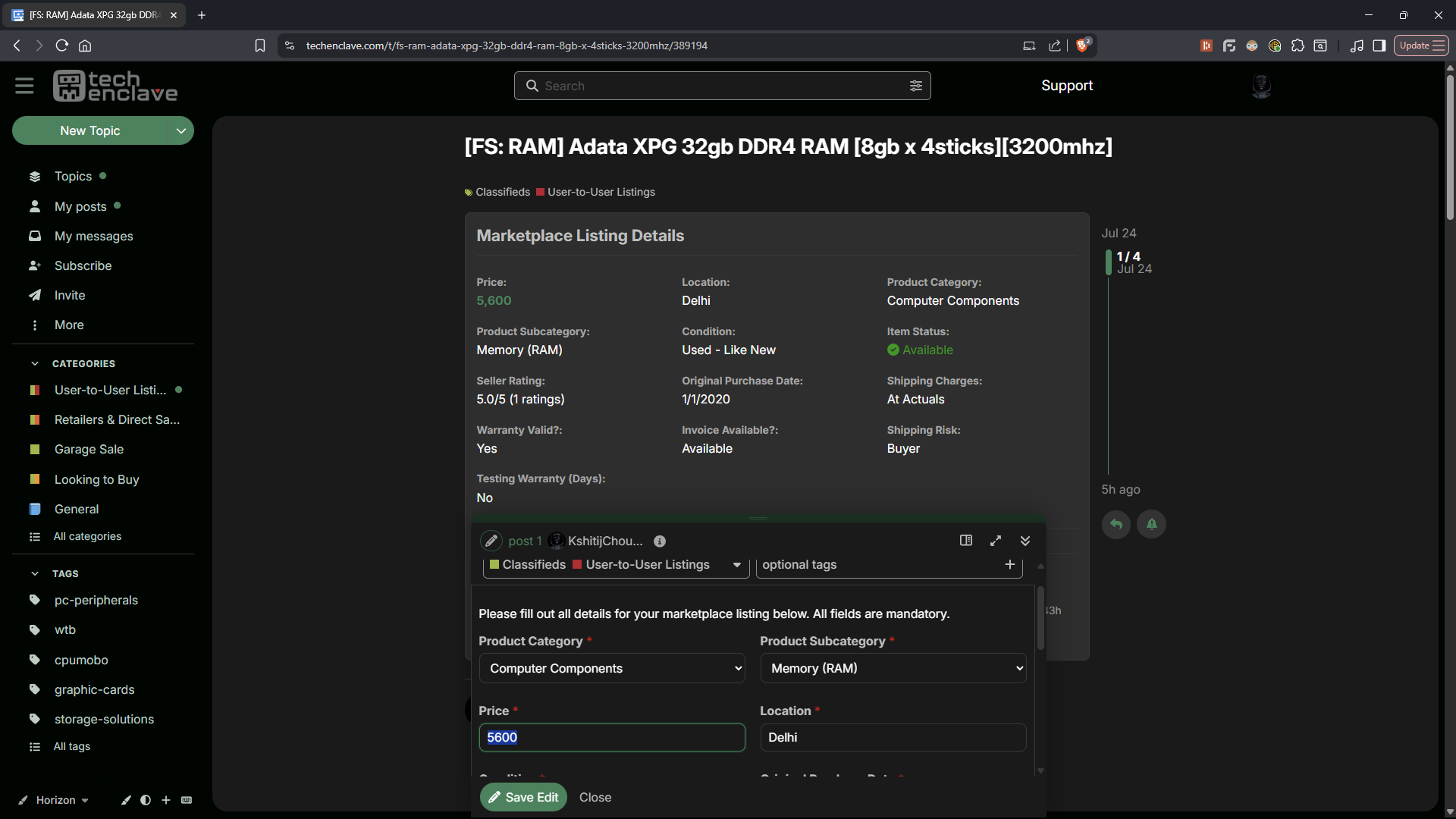This screenshot has width=1456, height=819.
Task: Go to browser home page
Action: 85,45
